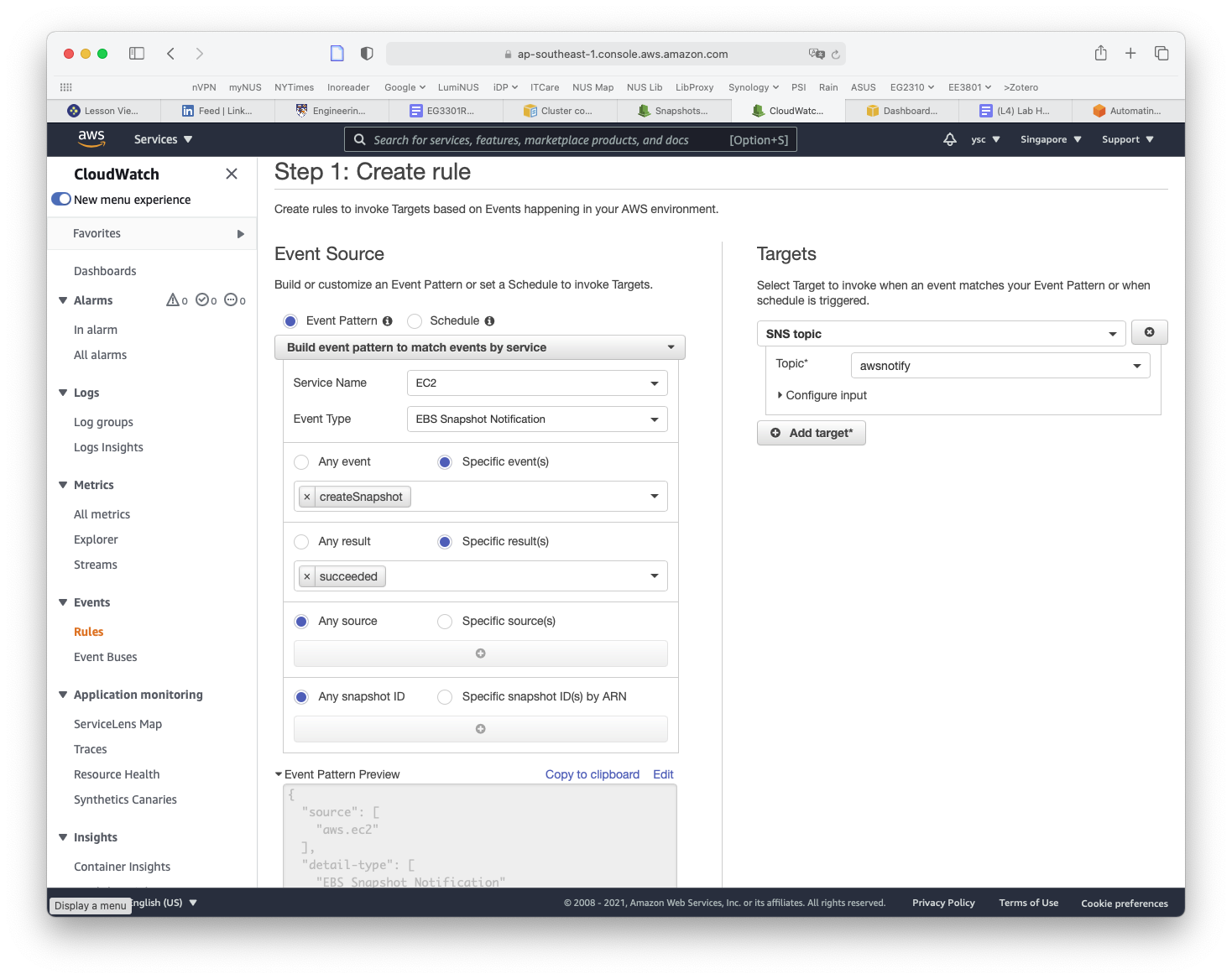This screenshot has width=1232, height=979.
Task: Select the Any event radio button
Action: [301, 462]
